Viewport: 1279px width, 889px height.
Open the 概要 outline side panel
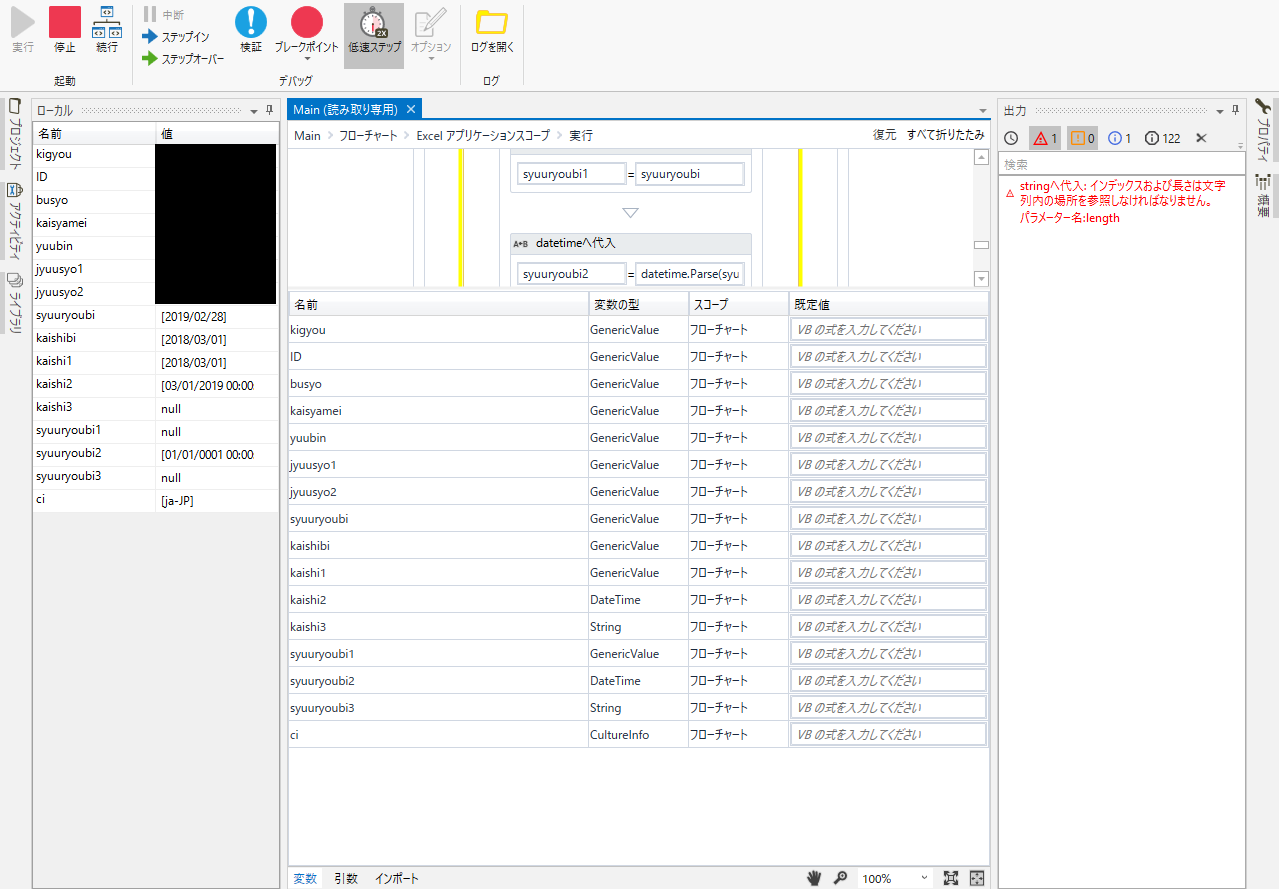[1263, 194]
